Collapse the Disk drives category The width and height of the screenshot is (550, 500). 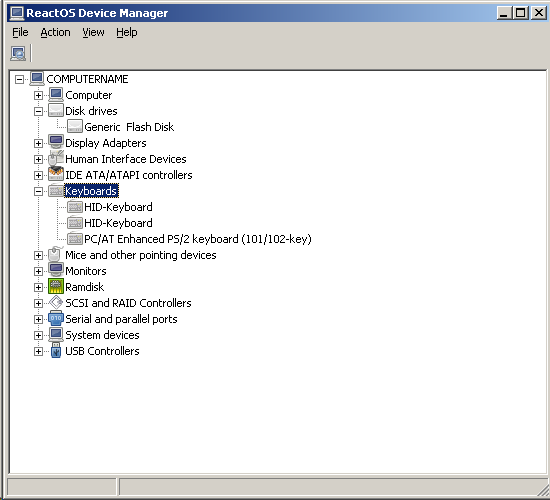tap(38, 111)
